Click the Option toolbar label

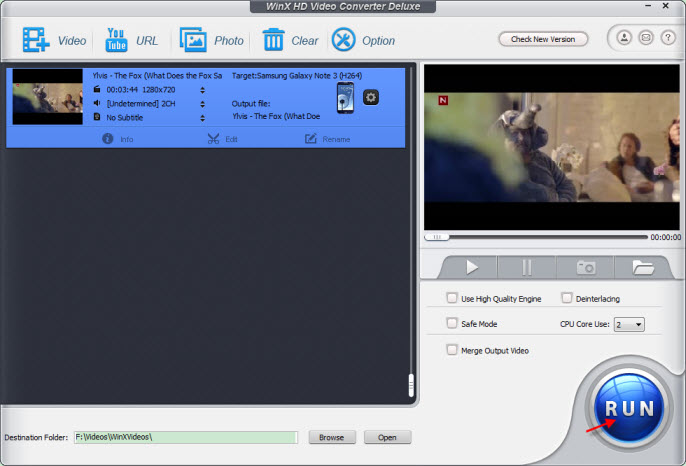click(x=378, y=41)
